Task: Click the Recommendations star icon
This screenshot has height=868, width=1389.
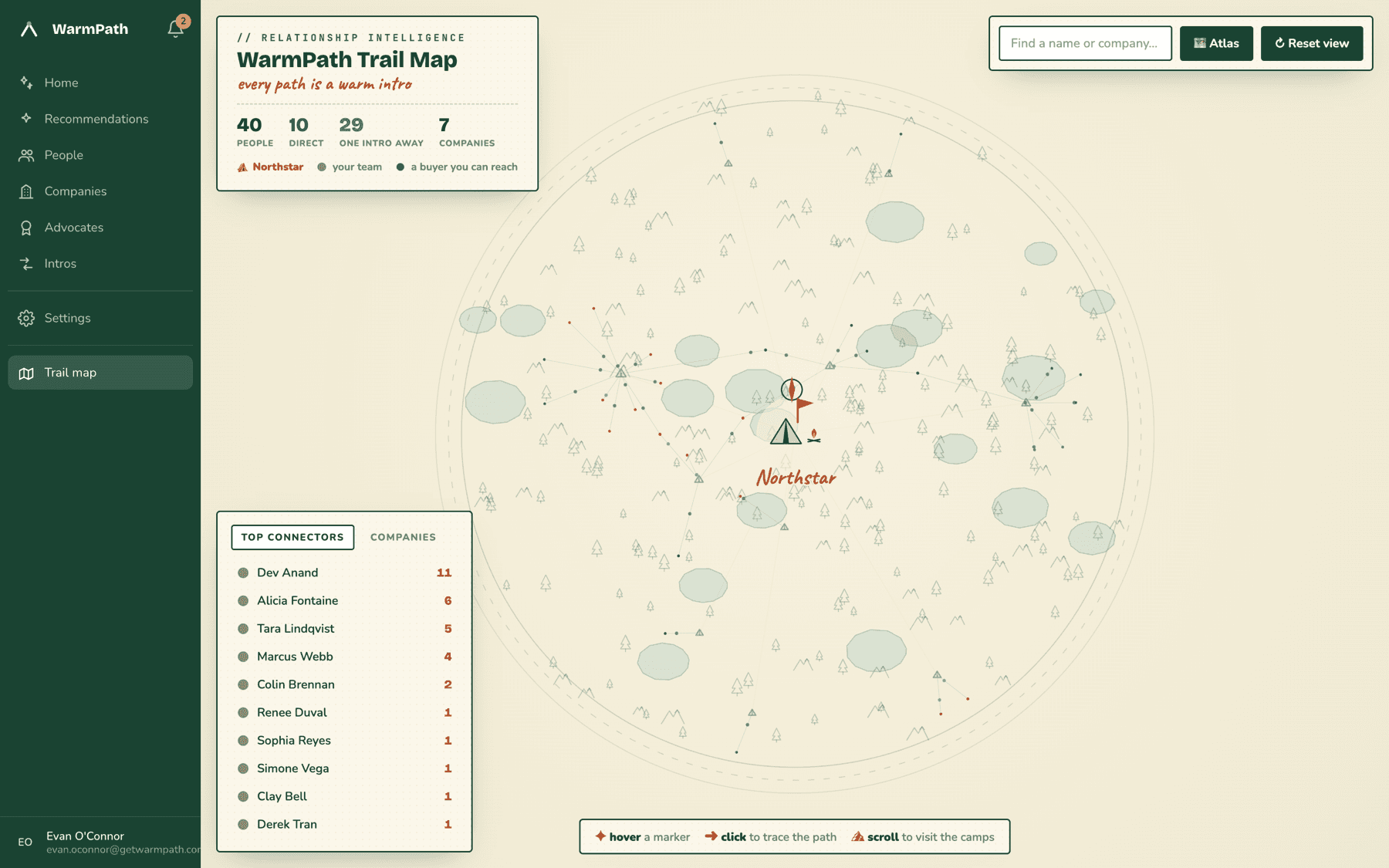Action: pos(26,118)
